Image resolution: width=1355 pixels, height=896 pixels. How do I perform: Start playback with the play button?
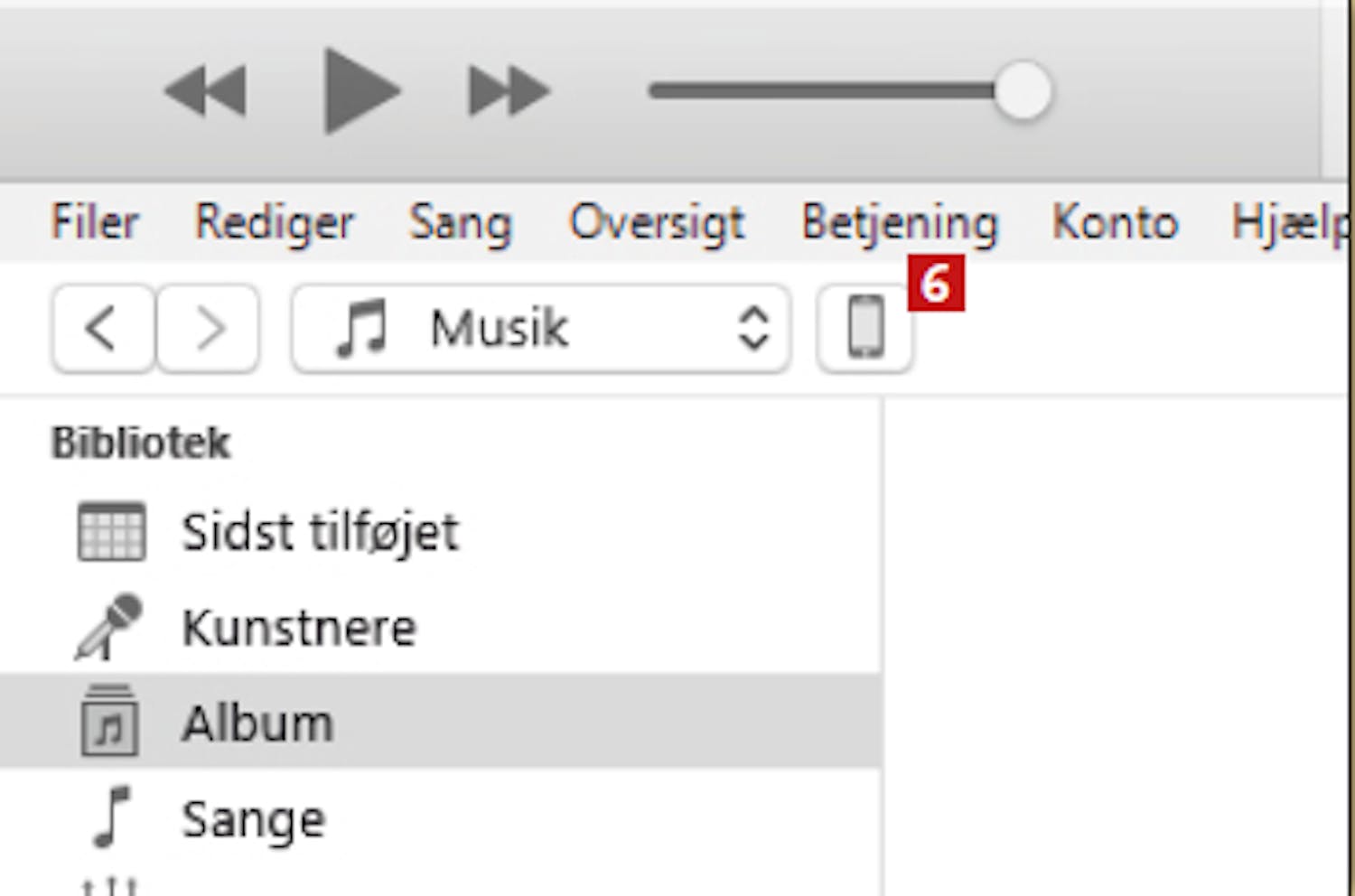(x=361, y=91)
